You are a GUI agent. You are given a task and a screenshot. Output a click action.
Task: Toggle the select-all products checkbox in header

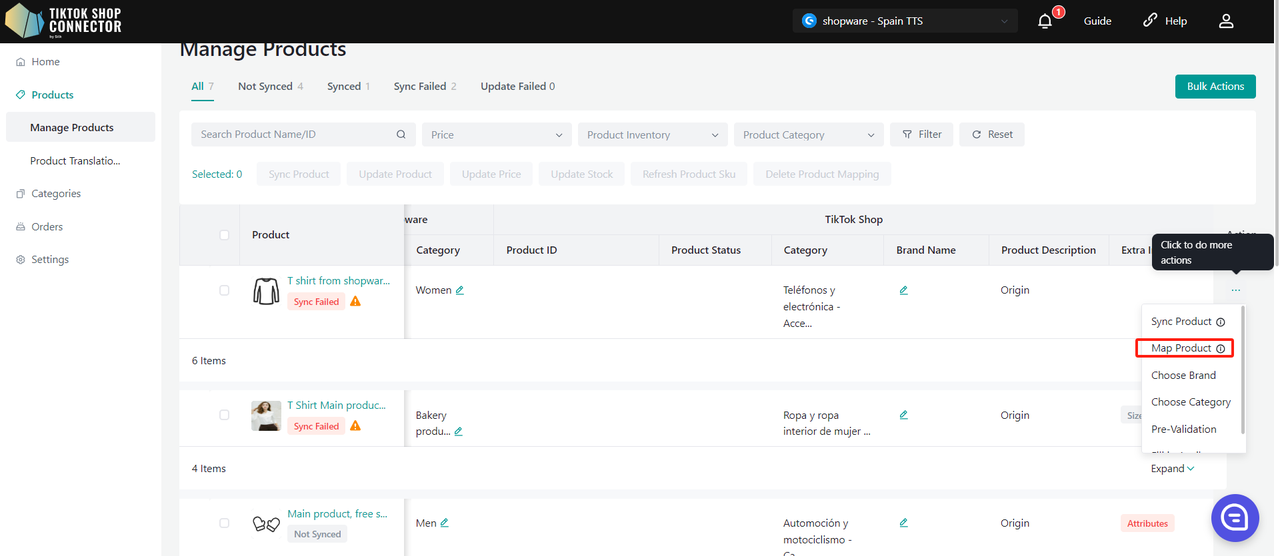click(224, 235)
